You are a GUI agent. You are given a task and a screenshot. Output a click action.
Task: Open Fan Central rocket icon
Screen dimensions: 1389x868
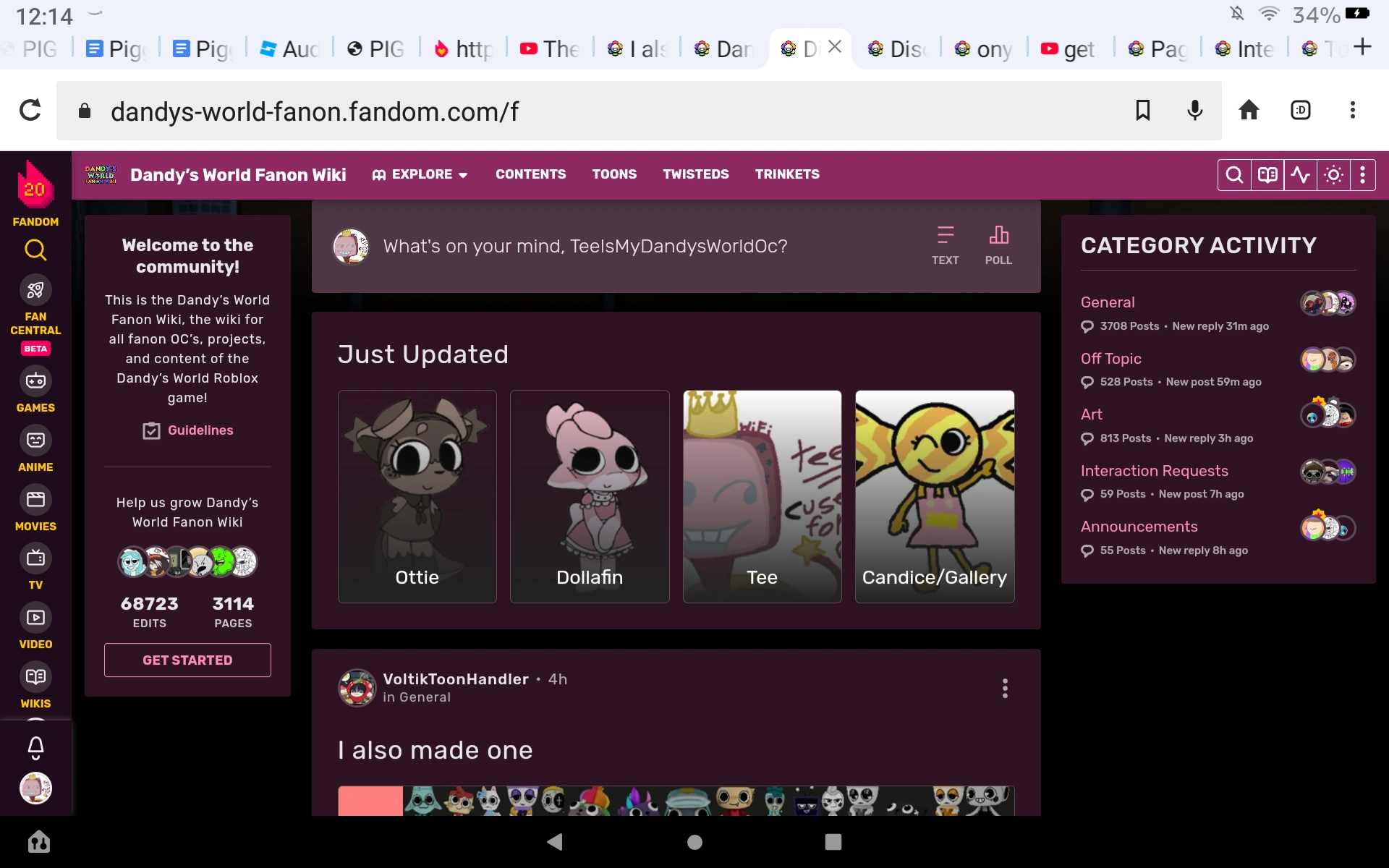pos(35,291)
